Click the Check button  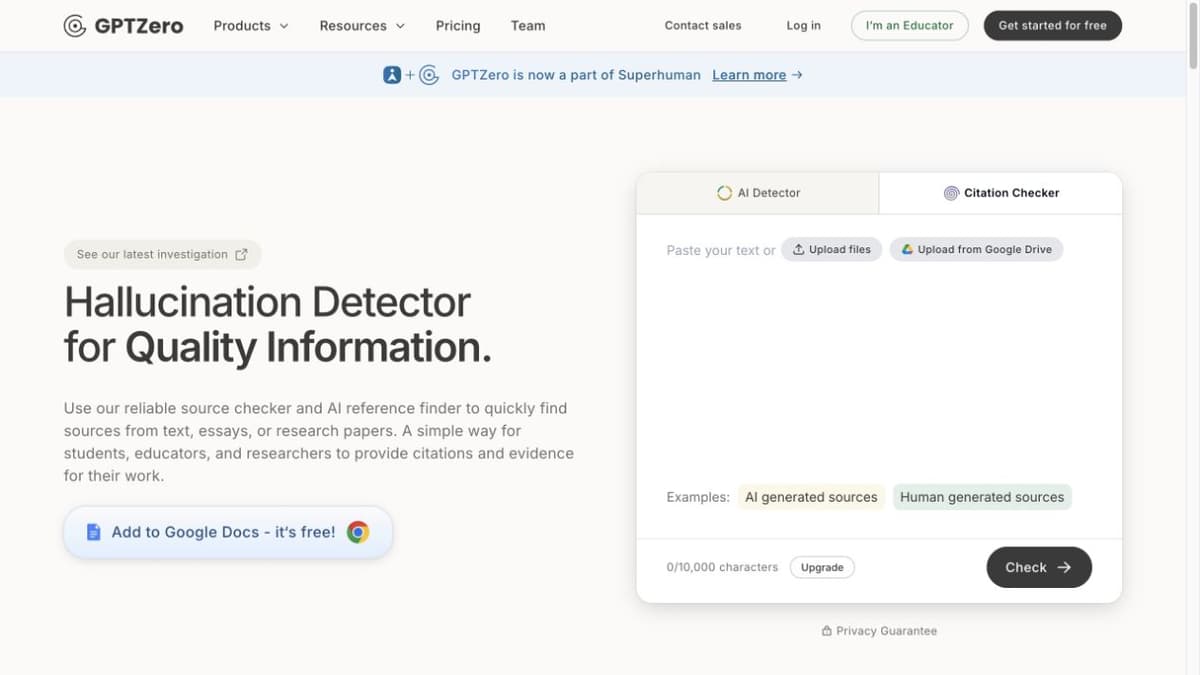click(x=1039, y=567)
